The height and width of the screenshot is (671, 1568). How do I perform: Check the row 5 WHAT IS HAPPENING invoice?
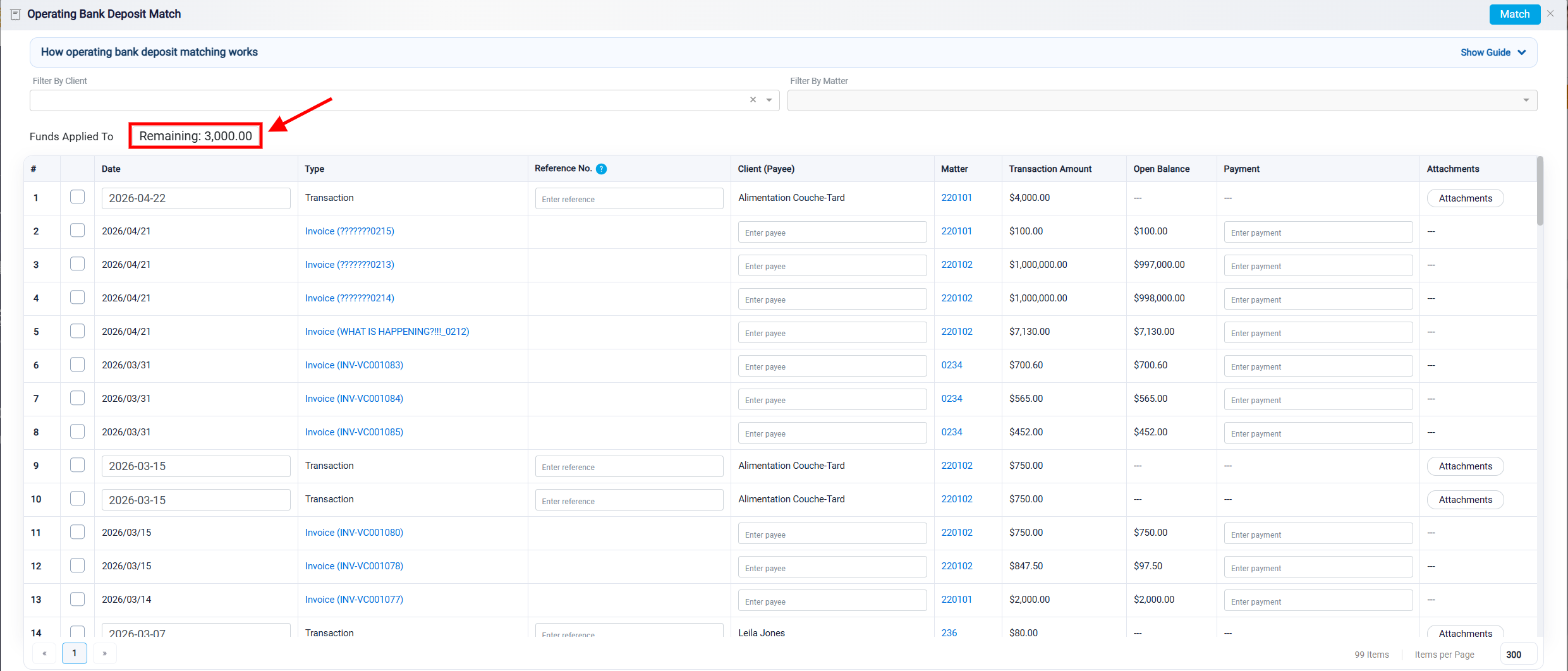coord(77,331)
